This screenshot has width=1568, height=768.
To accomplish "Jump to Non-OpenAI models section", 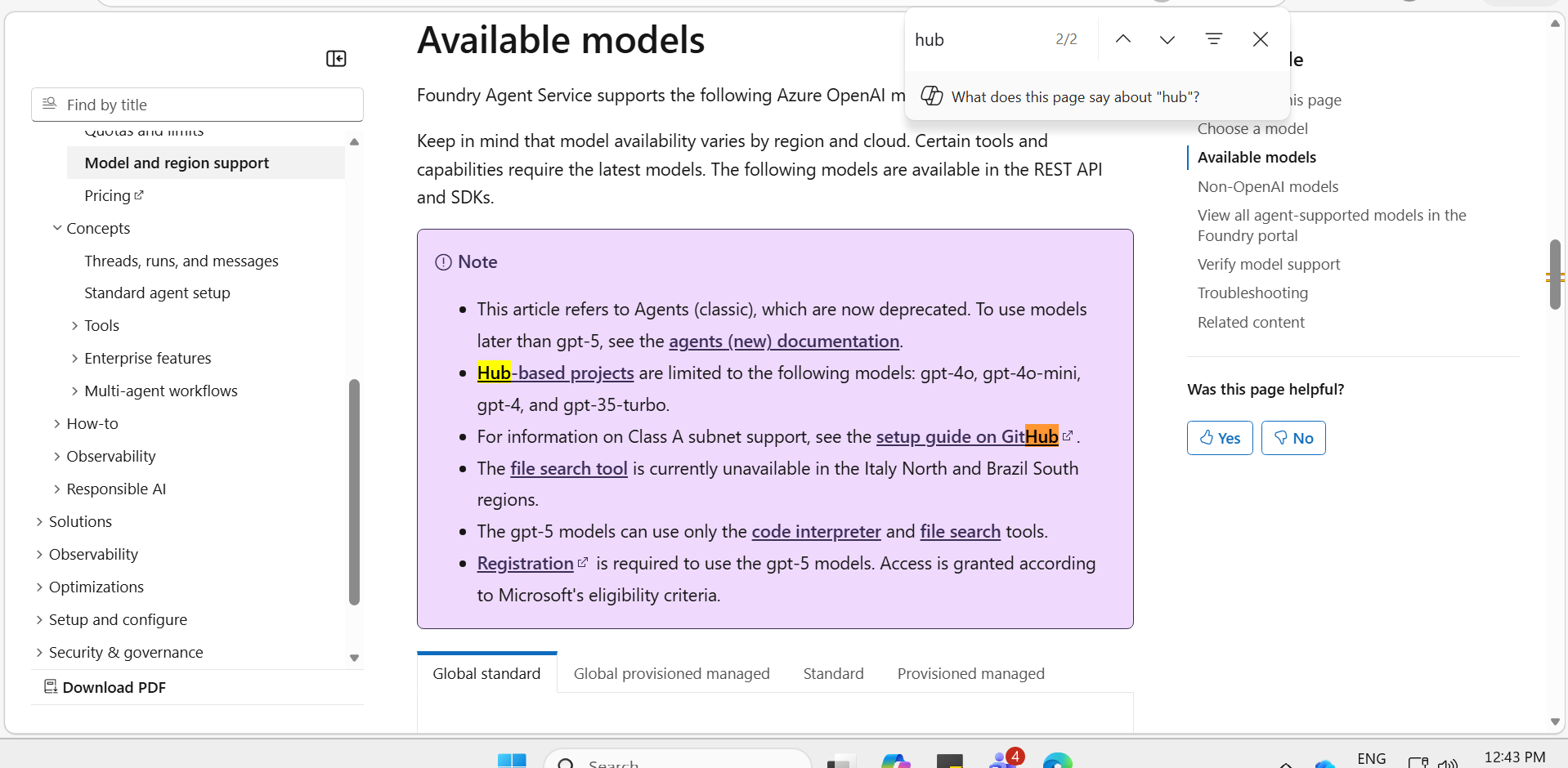I will [x=1267, y=186].
